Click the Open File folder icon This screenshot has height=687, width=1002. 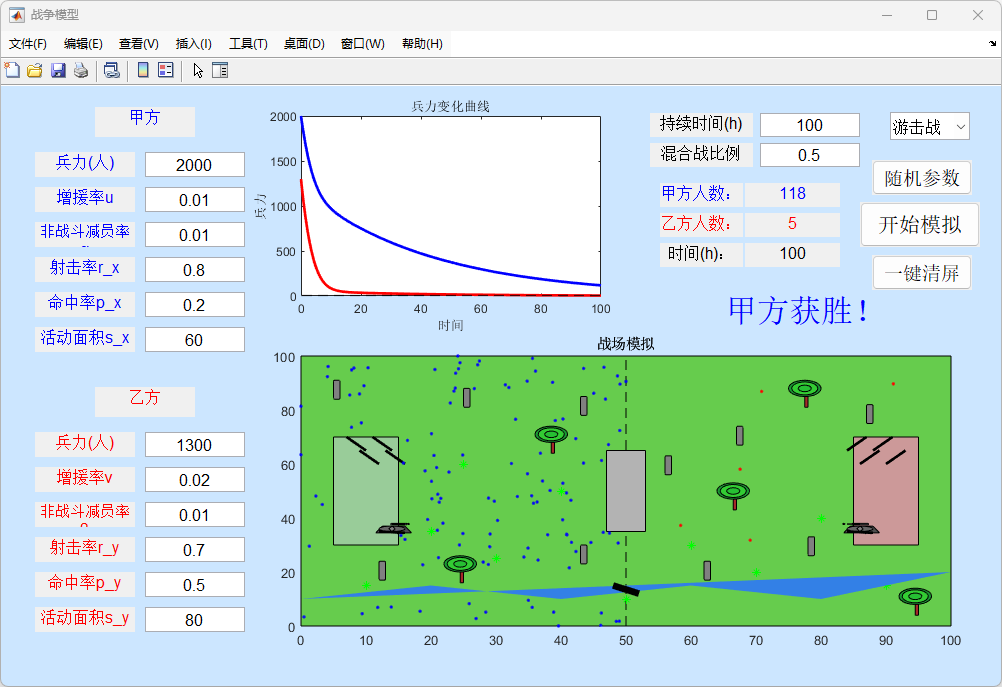coord(34,70)
